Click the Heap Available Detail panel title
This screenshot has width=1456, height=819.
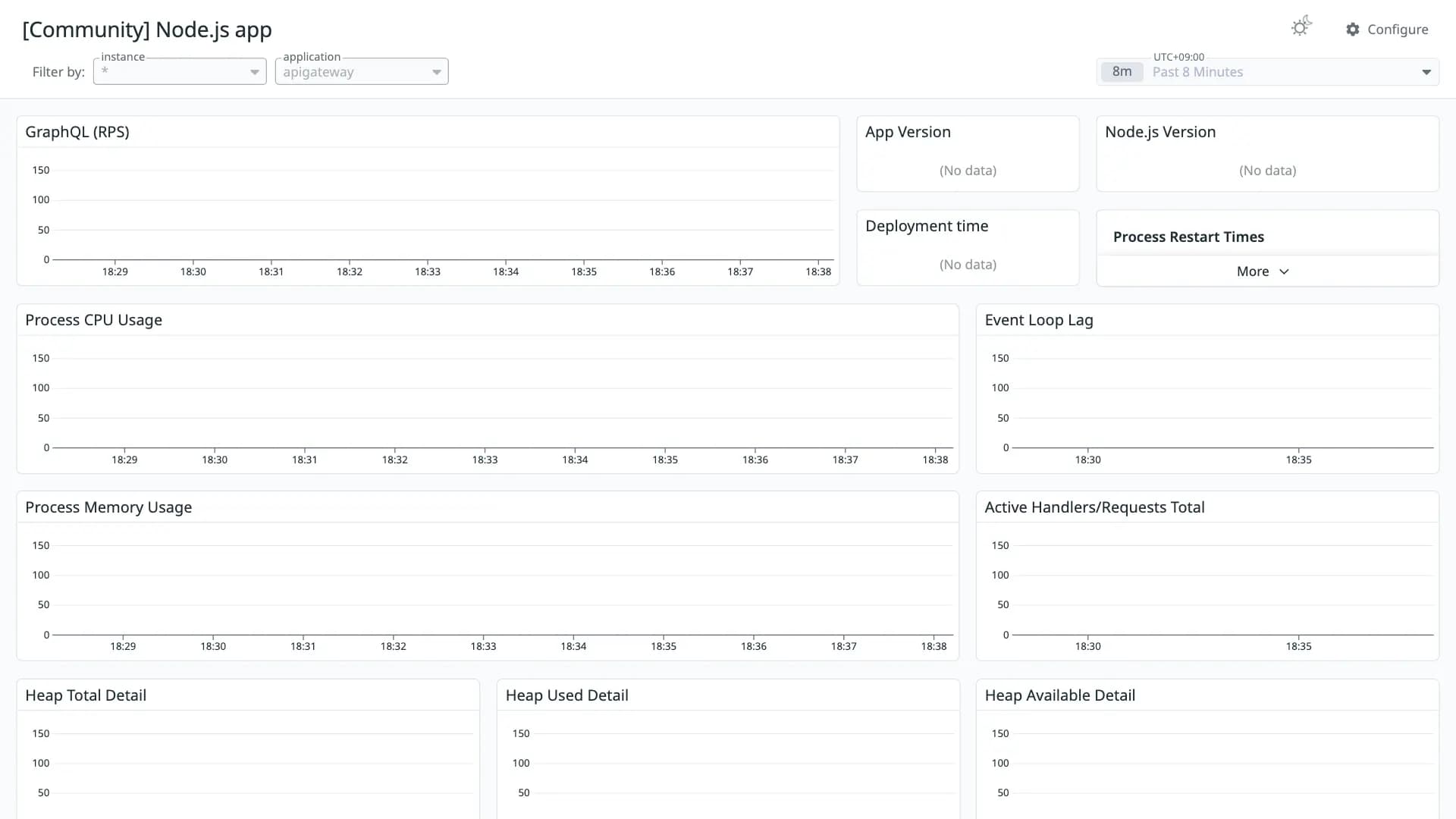[x=1059, y=695]
